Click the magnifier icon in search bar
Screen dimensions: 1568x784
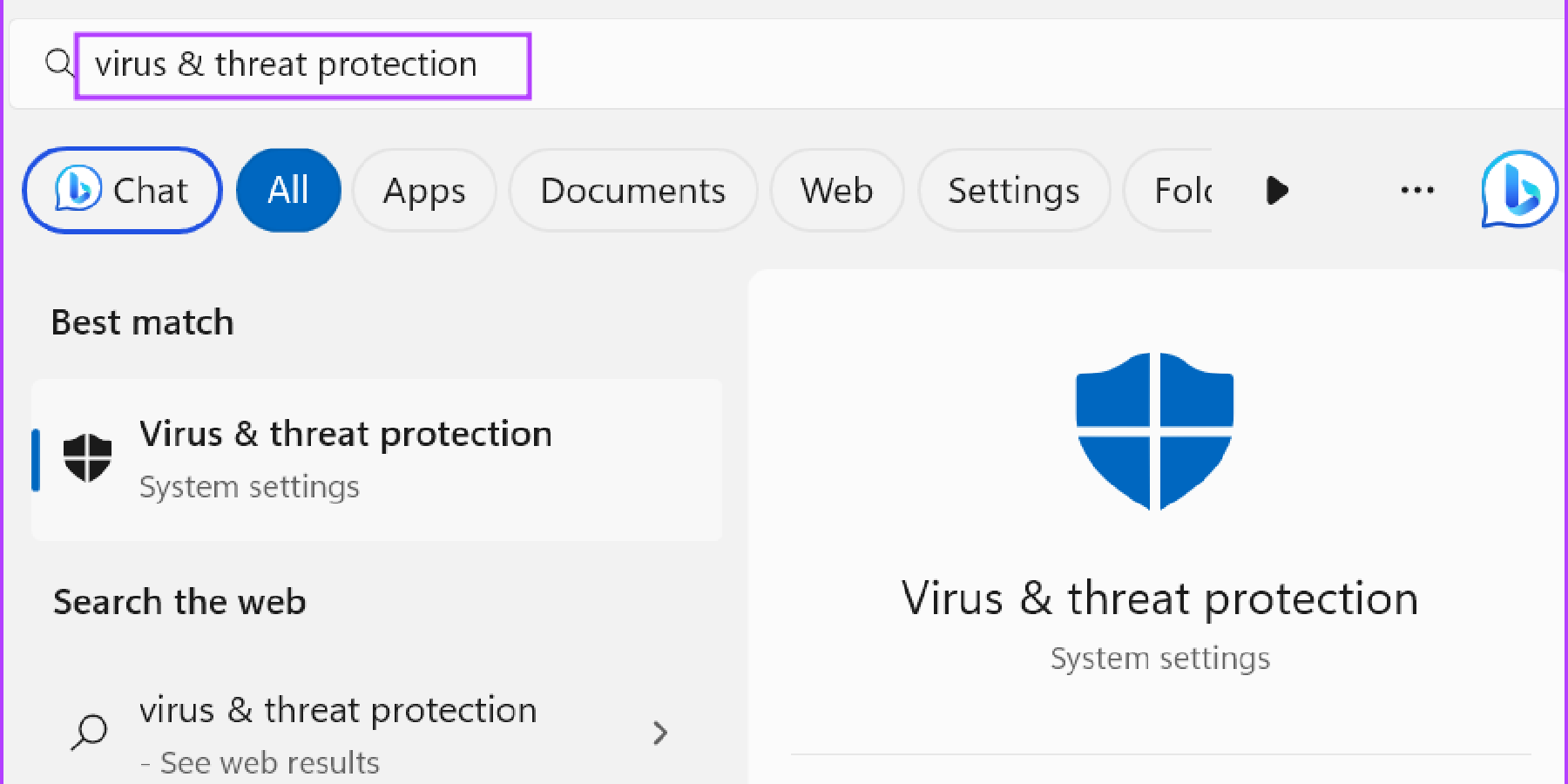[x=59, y=64]
